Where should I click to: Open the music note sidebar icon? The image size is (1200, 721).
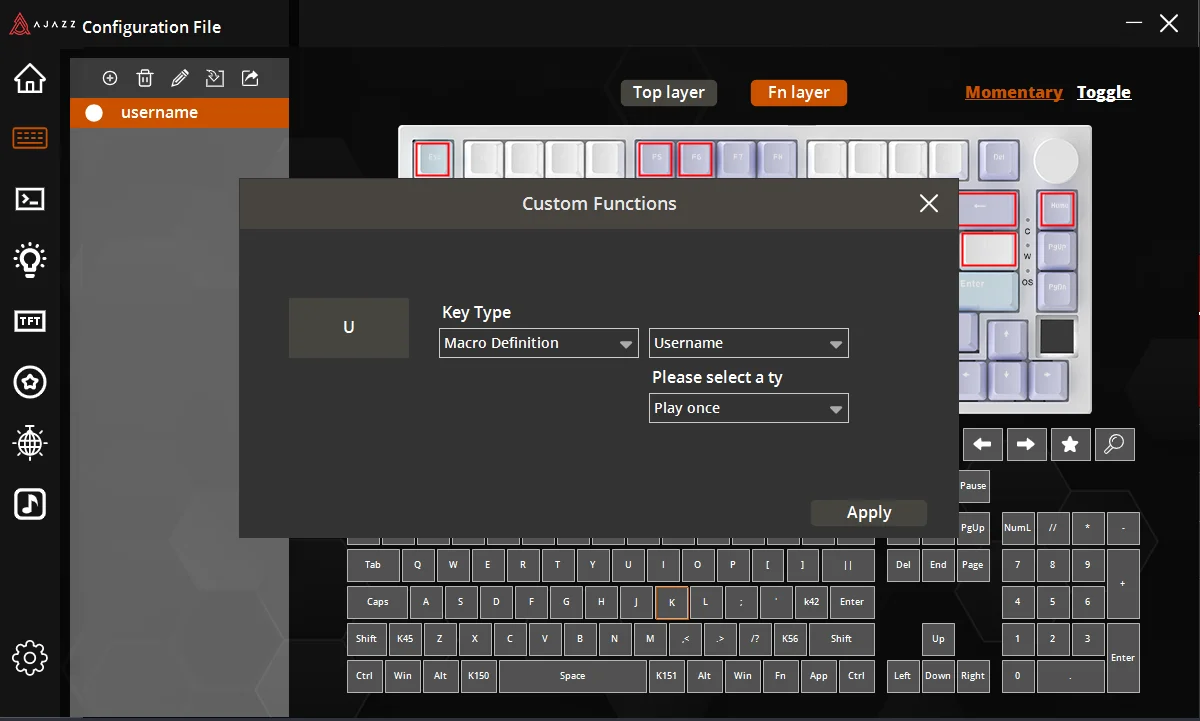tap(30, 503)
